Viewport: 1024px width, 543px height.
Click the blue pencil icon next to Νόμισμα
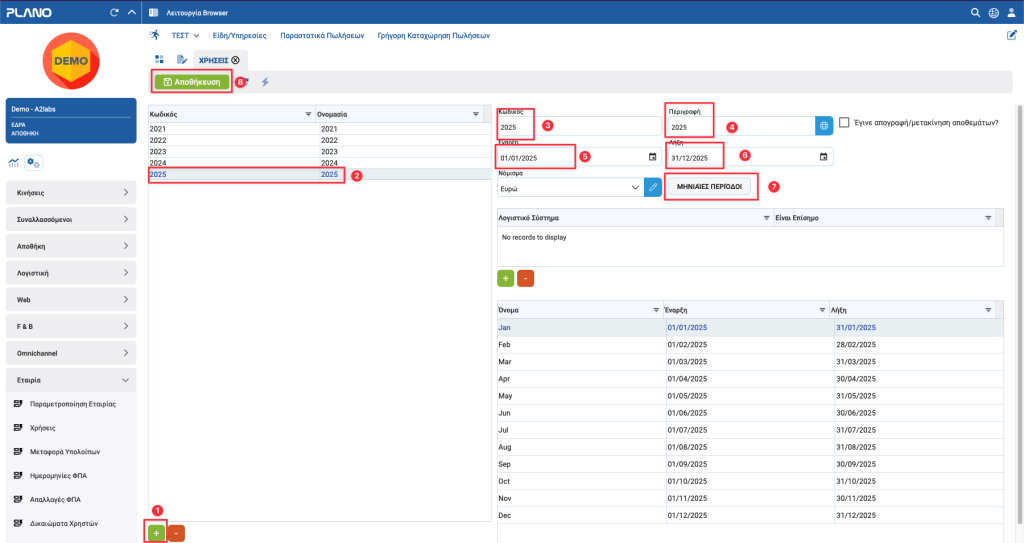coord(652,188)
